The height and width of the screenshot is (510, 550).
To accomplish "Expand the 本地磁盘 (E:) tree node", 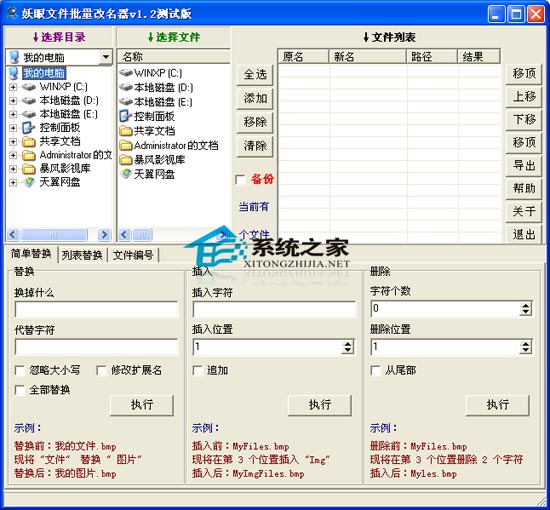I will tap(13, 114).
